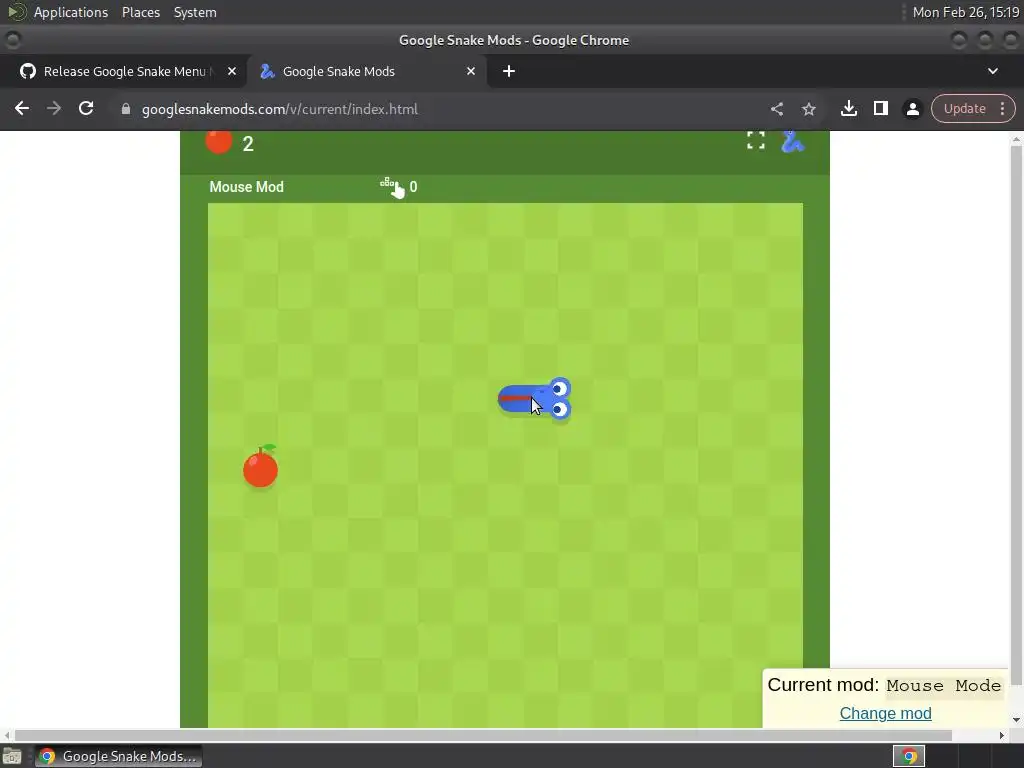
Task: Click the mouse click counter icon
Action: 392,187
